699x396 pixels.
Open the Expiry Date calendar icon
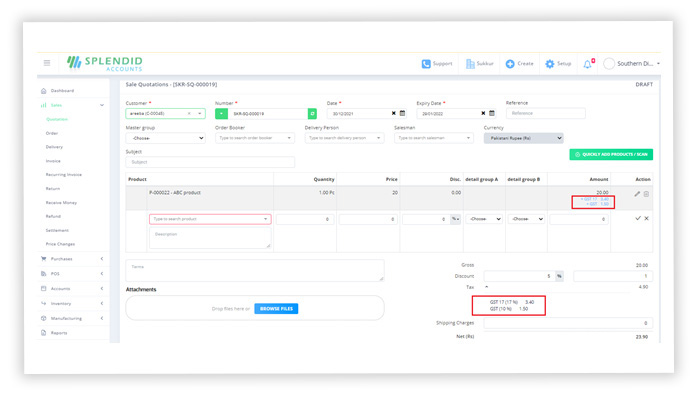click(492, 113)
